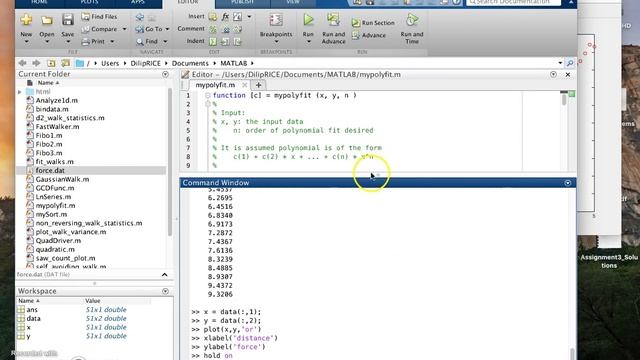Switch to the APPS ribbon tab
This screenshot has height=360, width=640.
138,2
